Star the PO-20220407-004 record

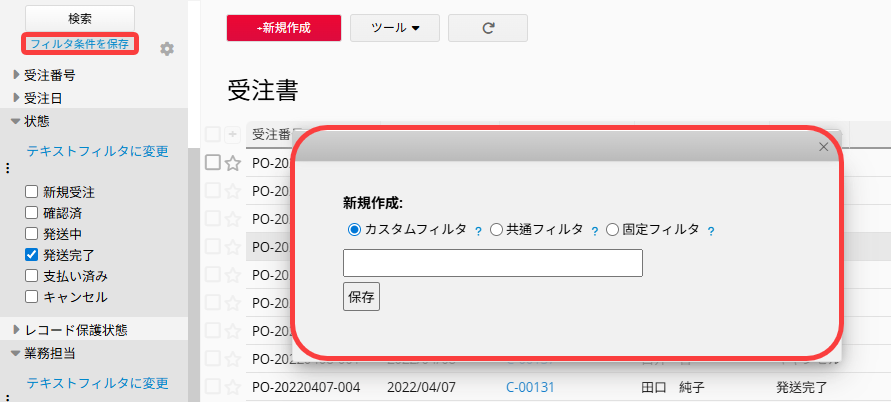[x=233, y=386]
